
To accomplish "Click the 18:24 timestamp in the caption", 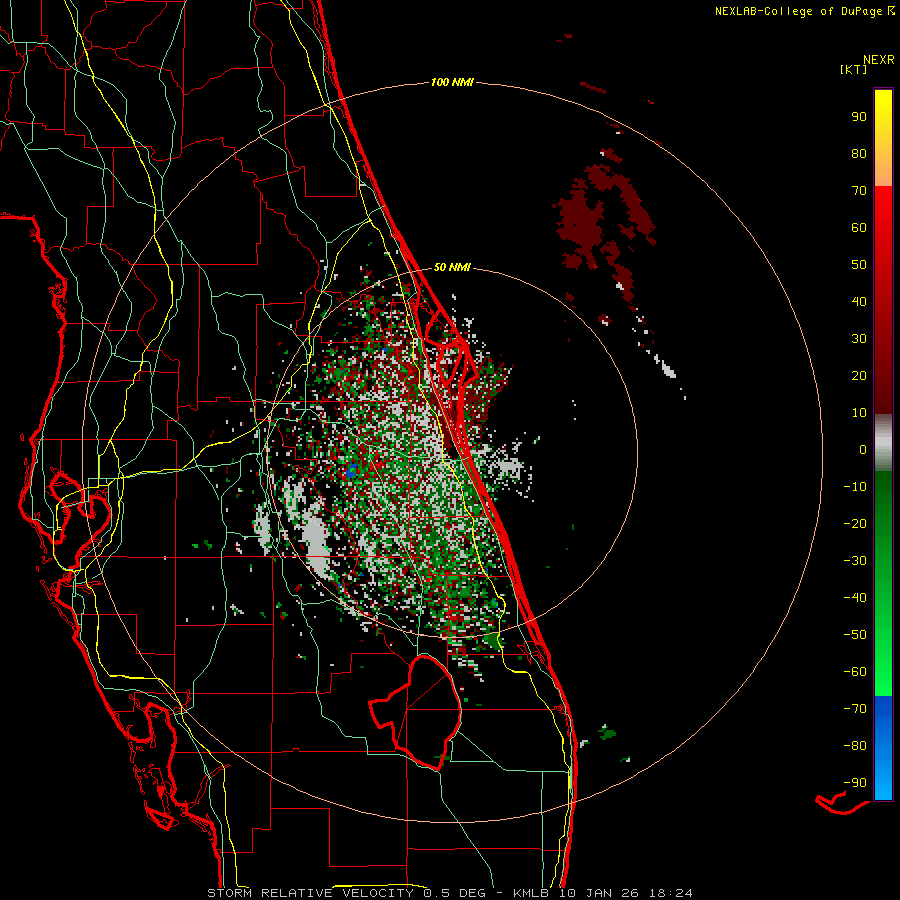I will point(670,893).
